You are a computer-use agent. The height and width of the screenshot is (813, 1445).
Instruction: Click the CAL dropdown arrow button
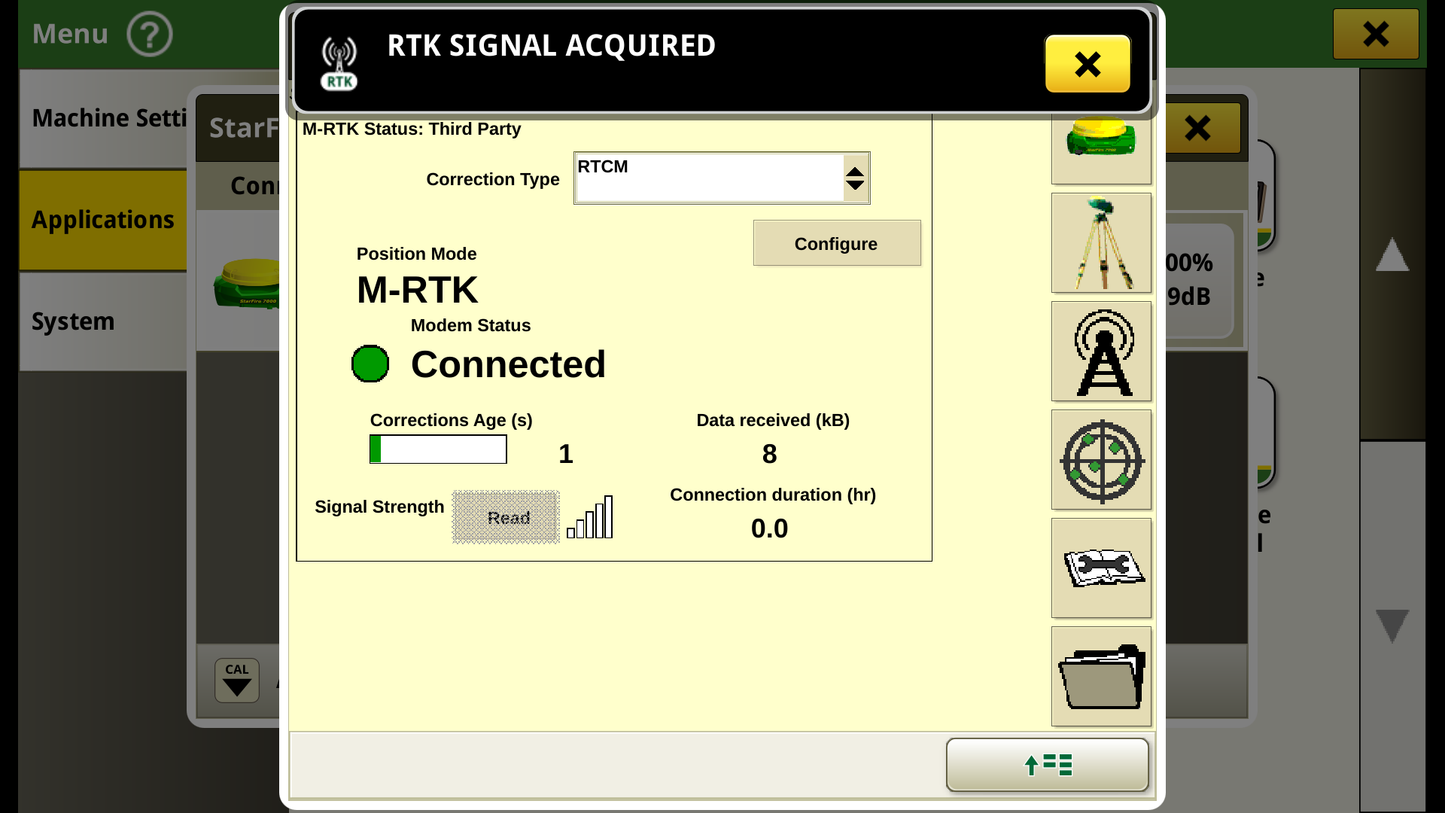point(237,680)
